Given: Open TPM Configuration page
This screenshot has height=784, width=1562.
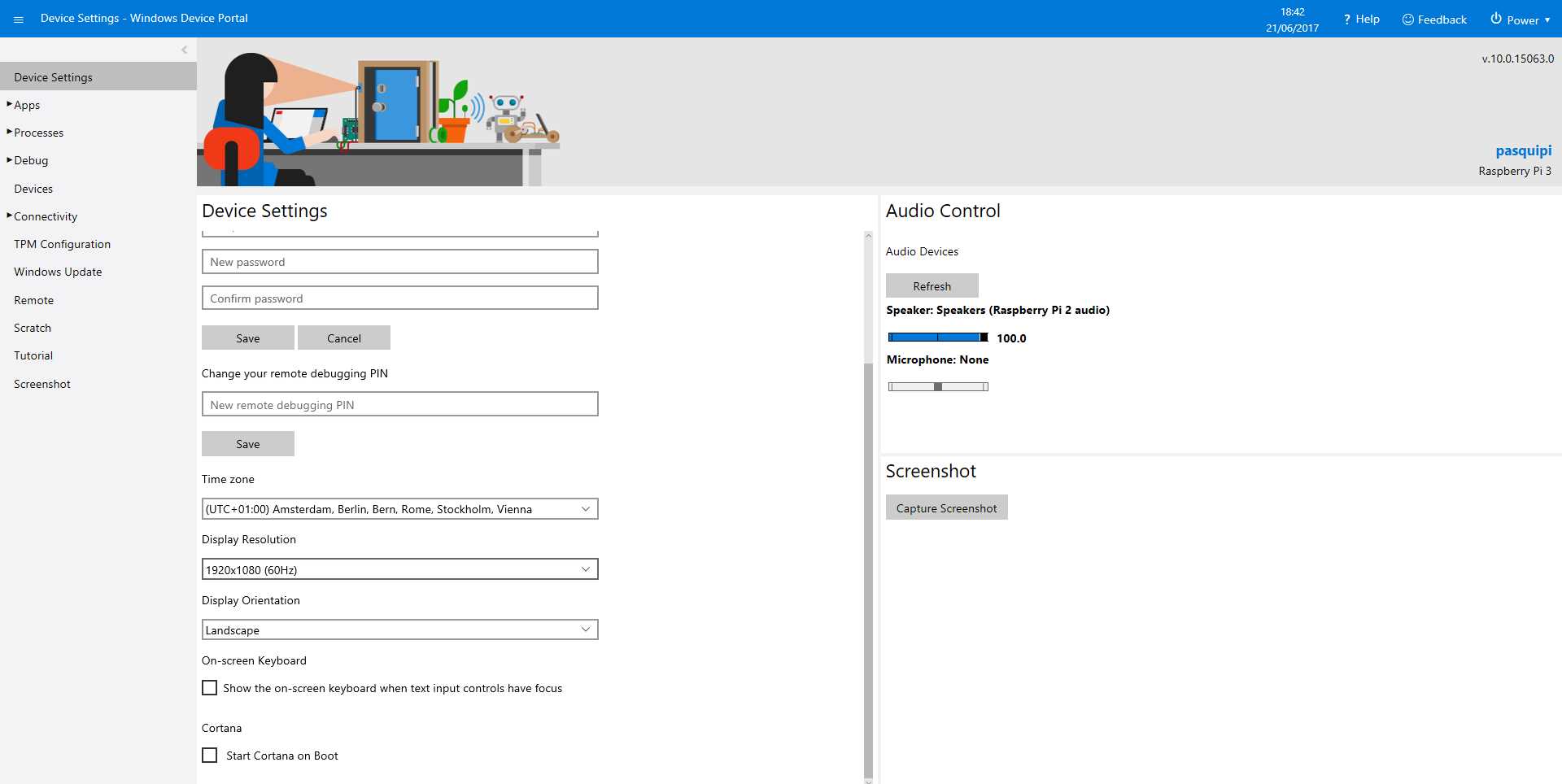Looking at the screenshot, I should point(62,244).
